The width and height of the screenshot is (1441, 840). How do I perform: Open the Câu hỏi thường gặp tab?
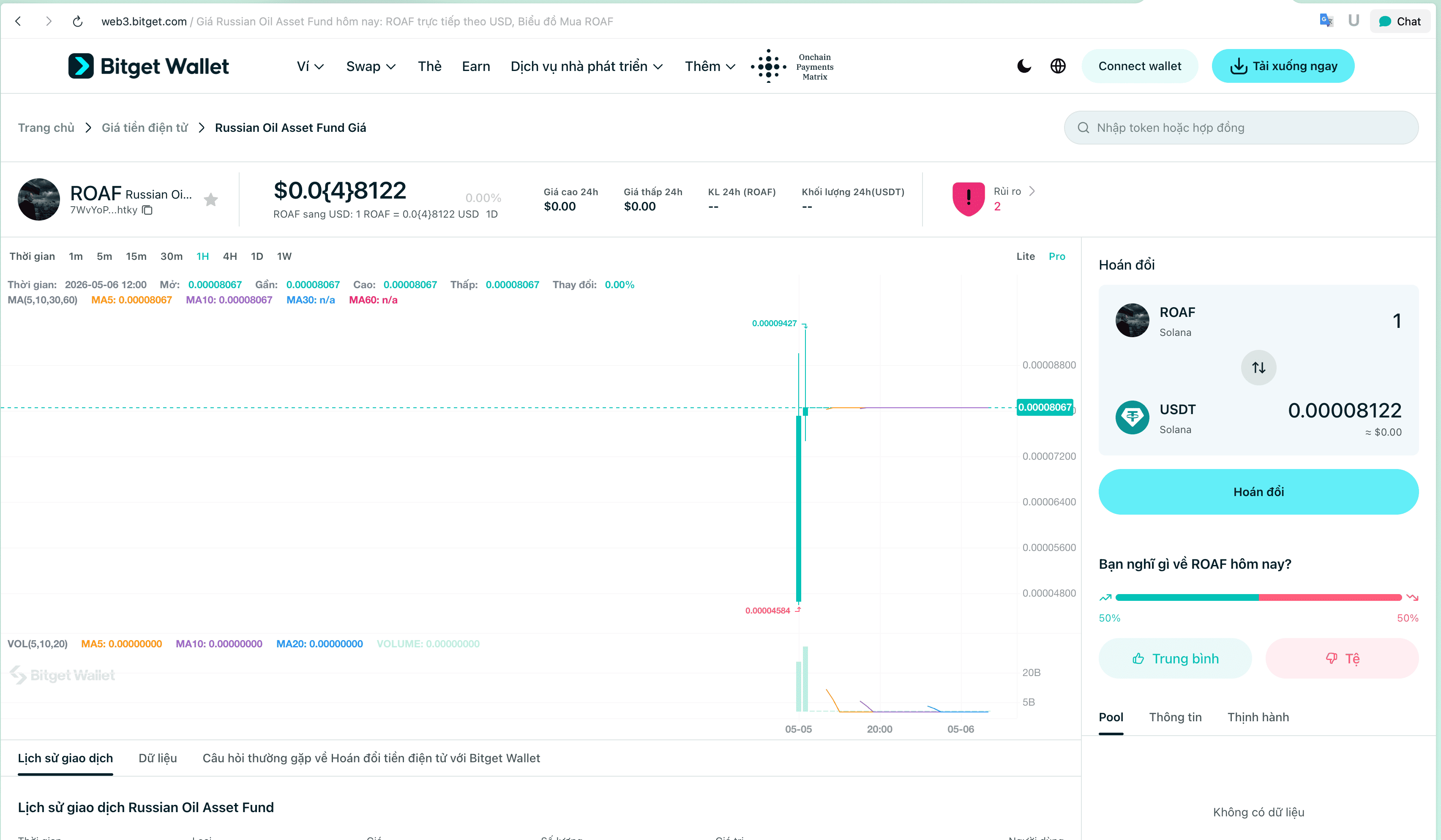371,758
